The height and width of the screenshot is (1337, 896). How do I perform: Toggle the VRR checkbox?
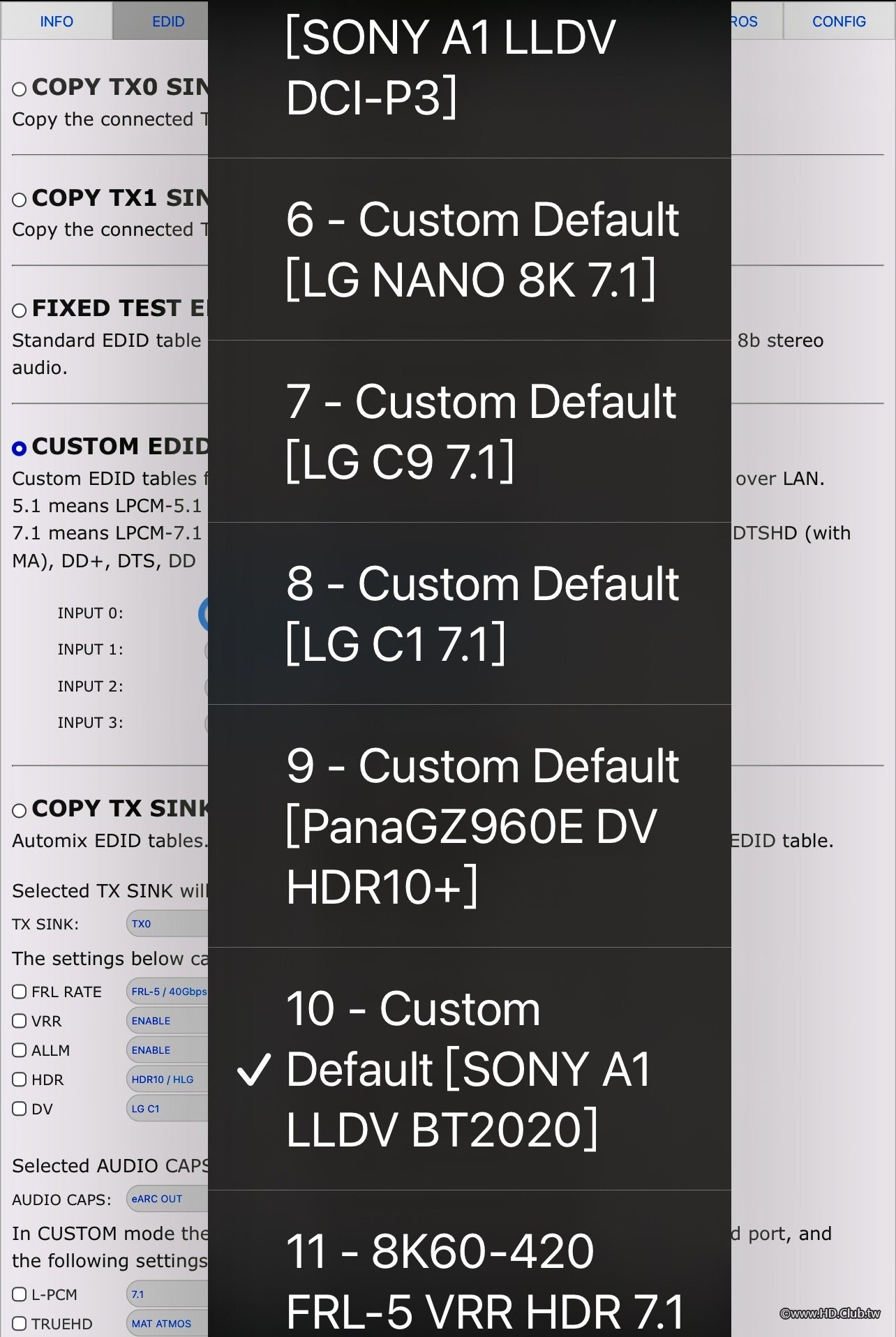click(x=20, y=1021)
